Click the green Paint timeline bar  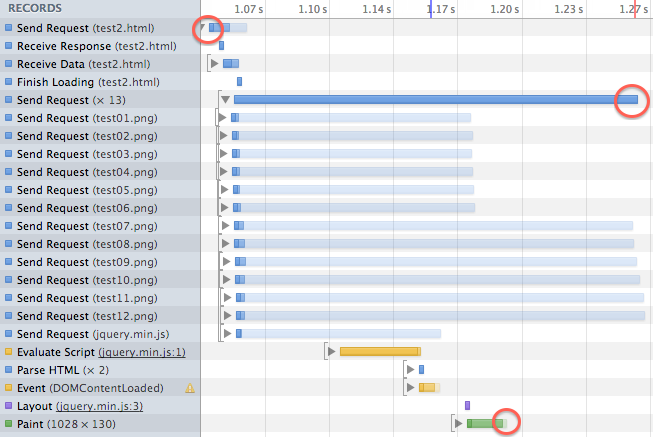pos(485,424)
